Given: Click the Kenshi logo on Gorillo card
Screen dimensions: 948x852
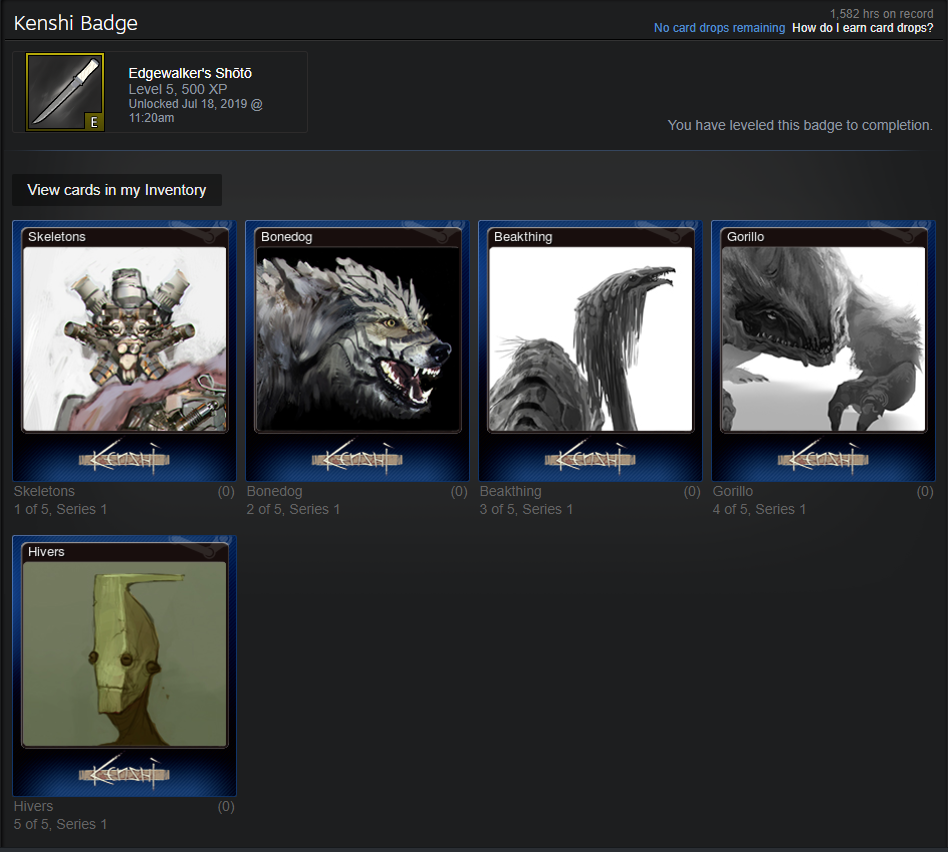Looking at the screenshot, I should [823, 458].
